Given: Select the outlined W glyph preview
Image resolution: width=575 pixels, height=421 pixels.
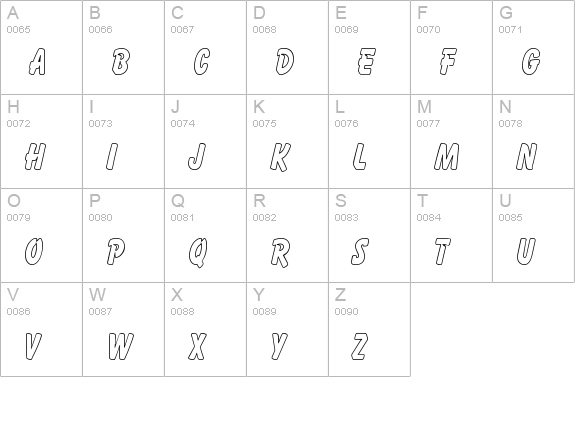Looking at the screenshot, I should click(x=121, y=346).
